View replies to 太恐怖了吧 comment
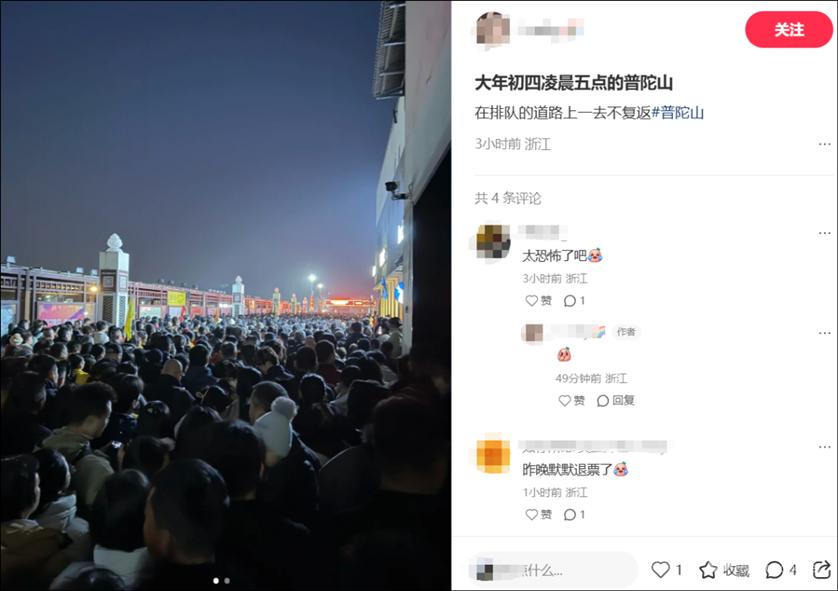The height and width of the screenshot is (591, 838). pos(575,301)
